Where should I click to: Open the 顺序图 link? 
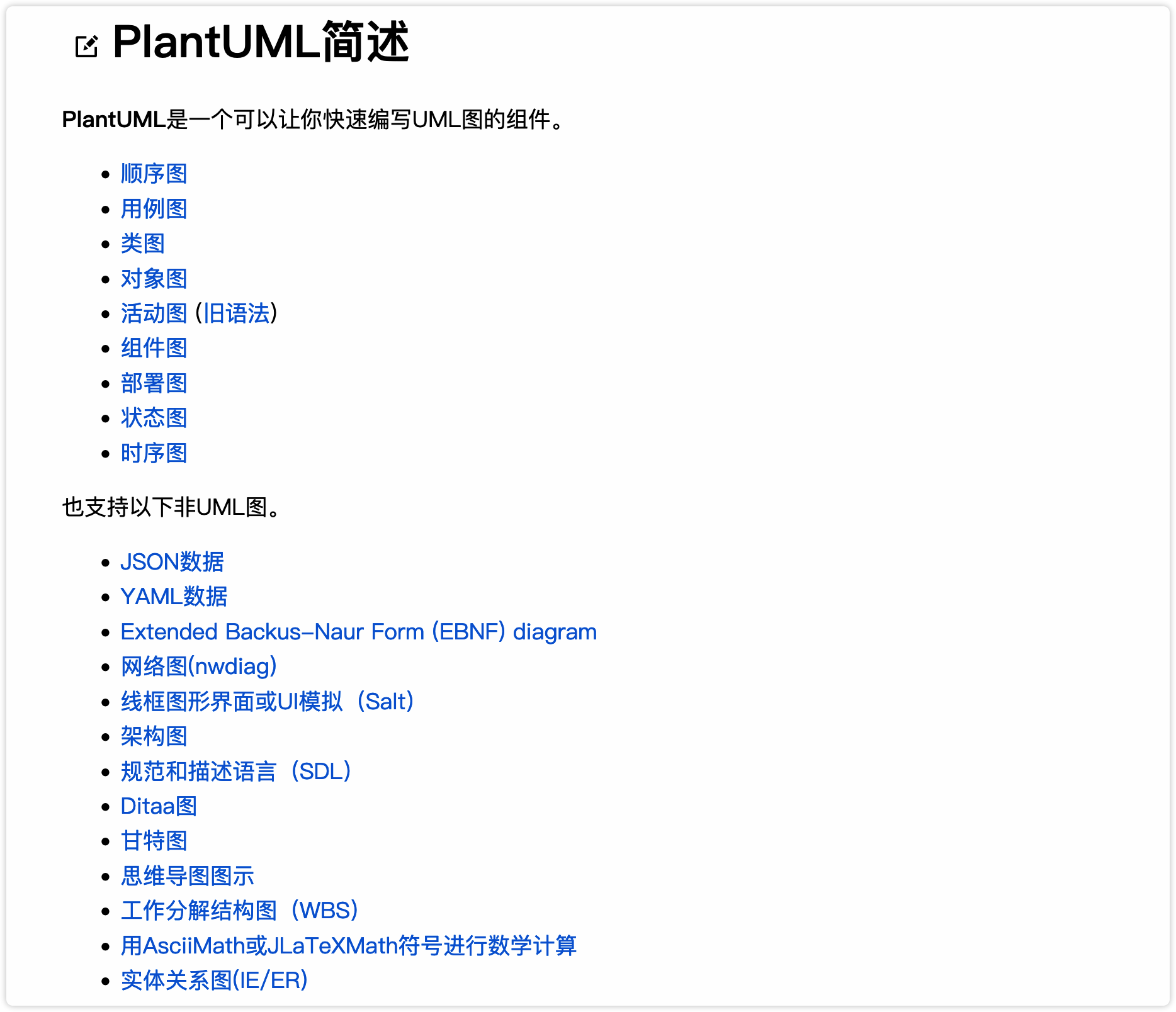pyautogui.click(x=154, y=174)
